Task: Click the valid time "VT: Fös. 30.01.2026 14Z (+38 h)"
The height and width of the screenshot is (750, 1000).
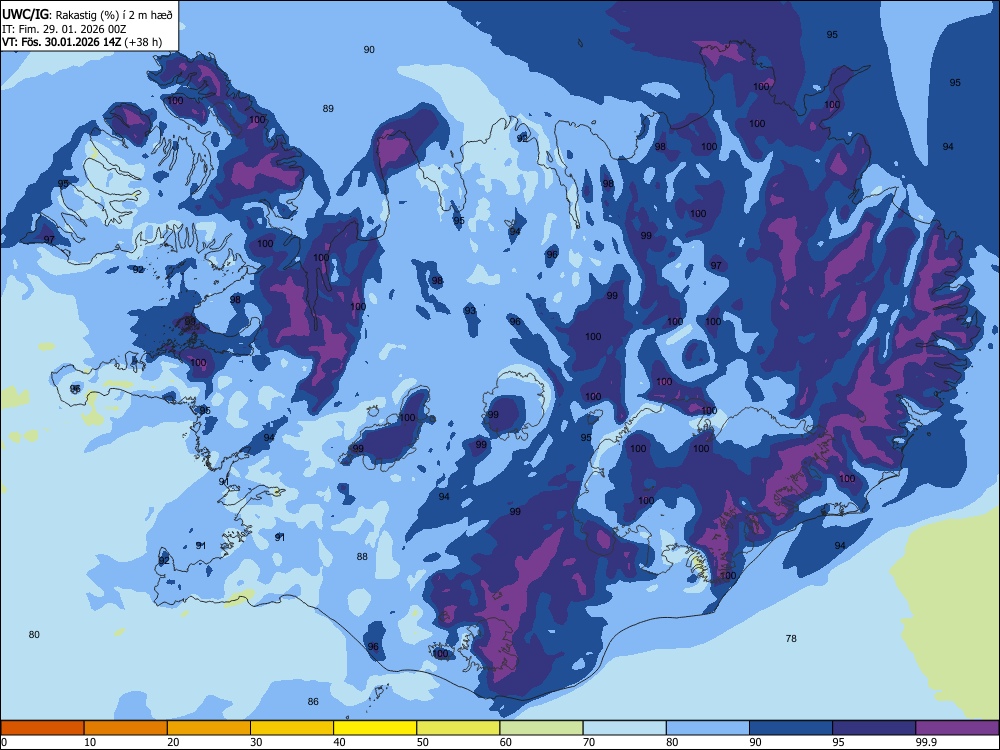Action: point(82,42)
